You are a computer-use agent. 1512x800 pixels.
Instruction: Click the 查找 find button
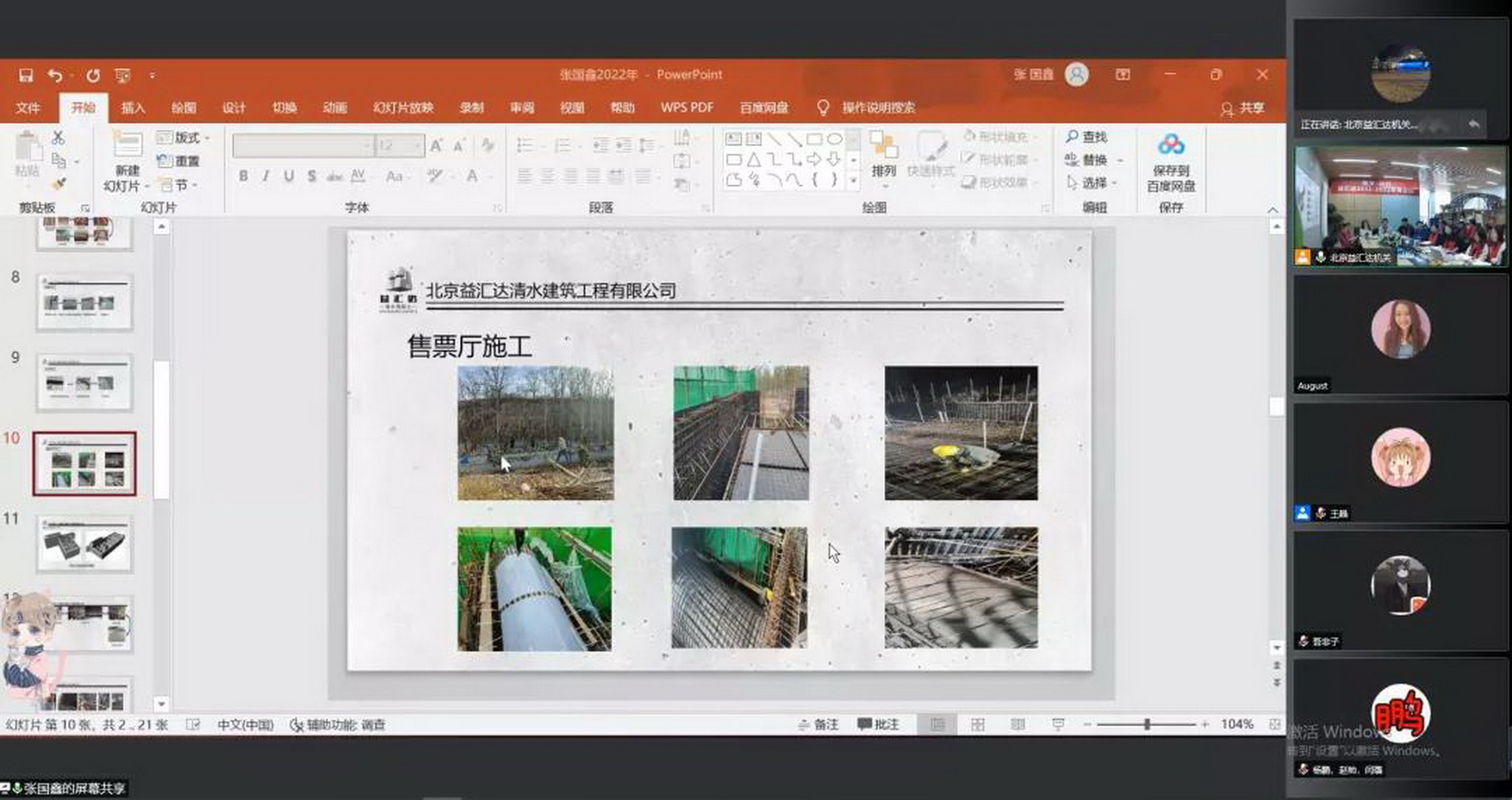point(1086,137)
